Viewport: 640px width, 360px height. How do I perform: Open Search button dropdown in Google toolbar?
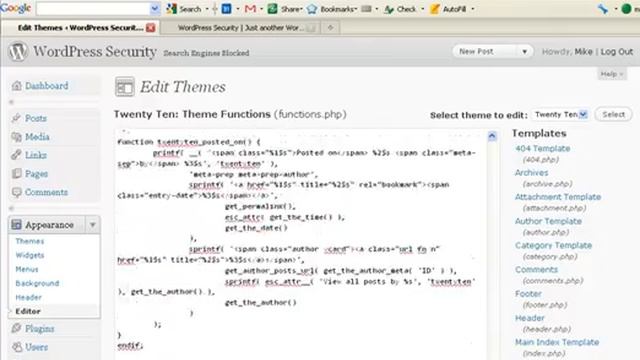tap(207, 9)
